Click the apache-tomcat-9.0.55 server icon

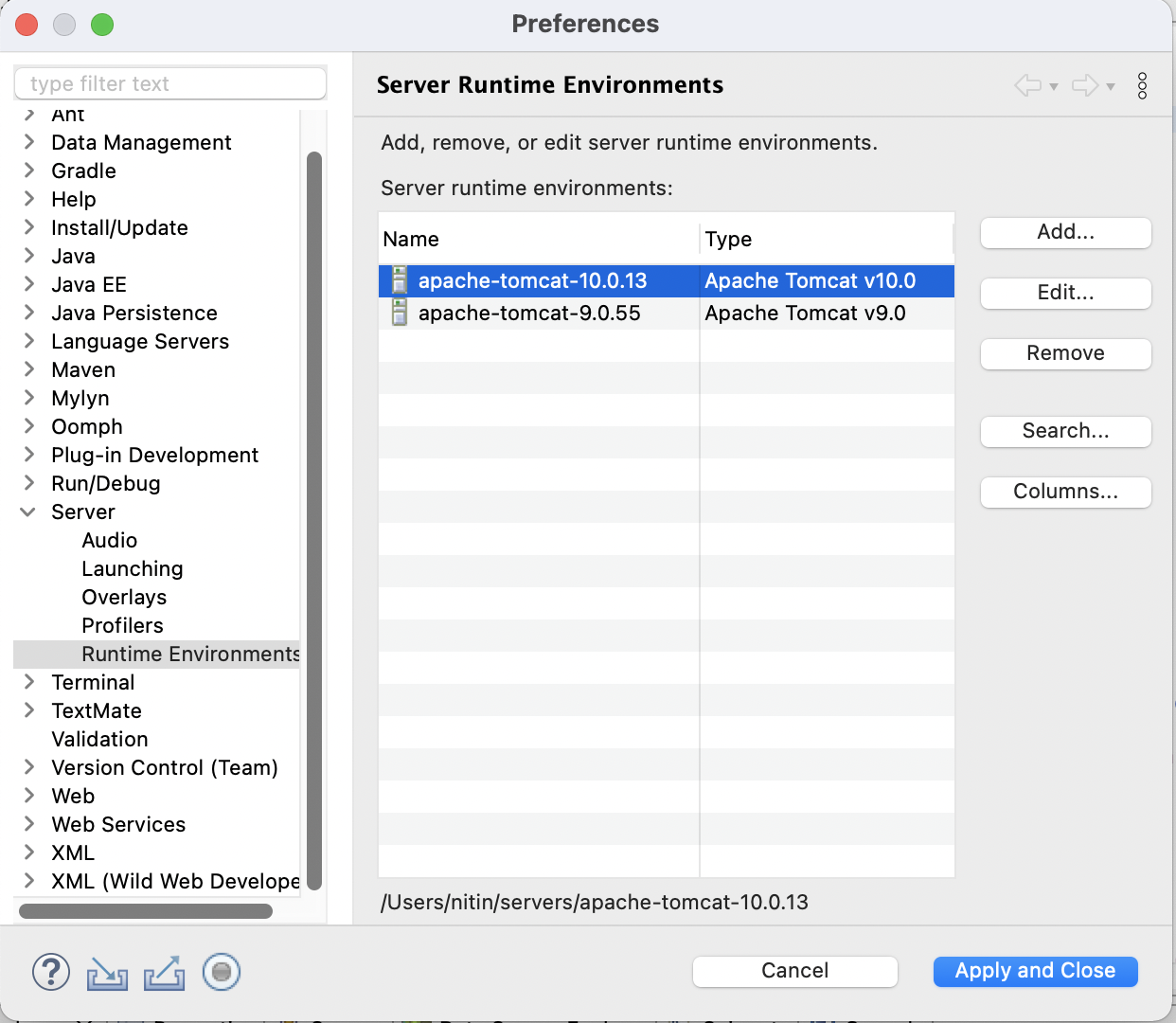tap(400, 313)
